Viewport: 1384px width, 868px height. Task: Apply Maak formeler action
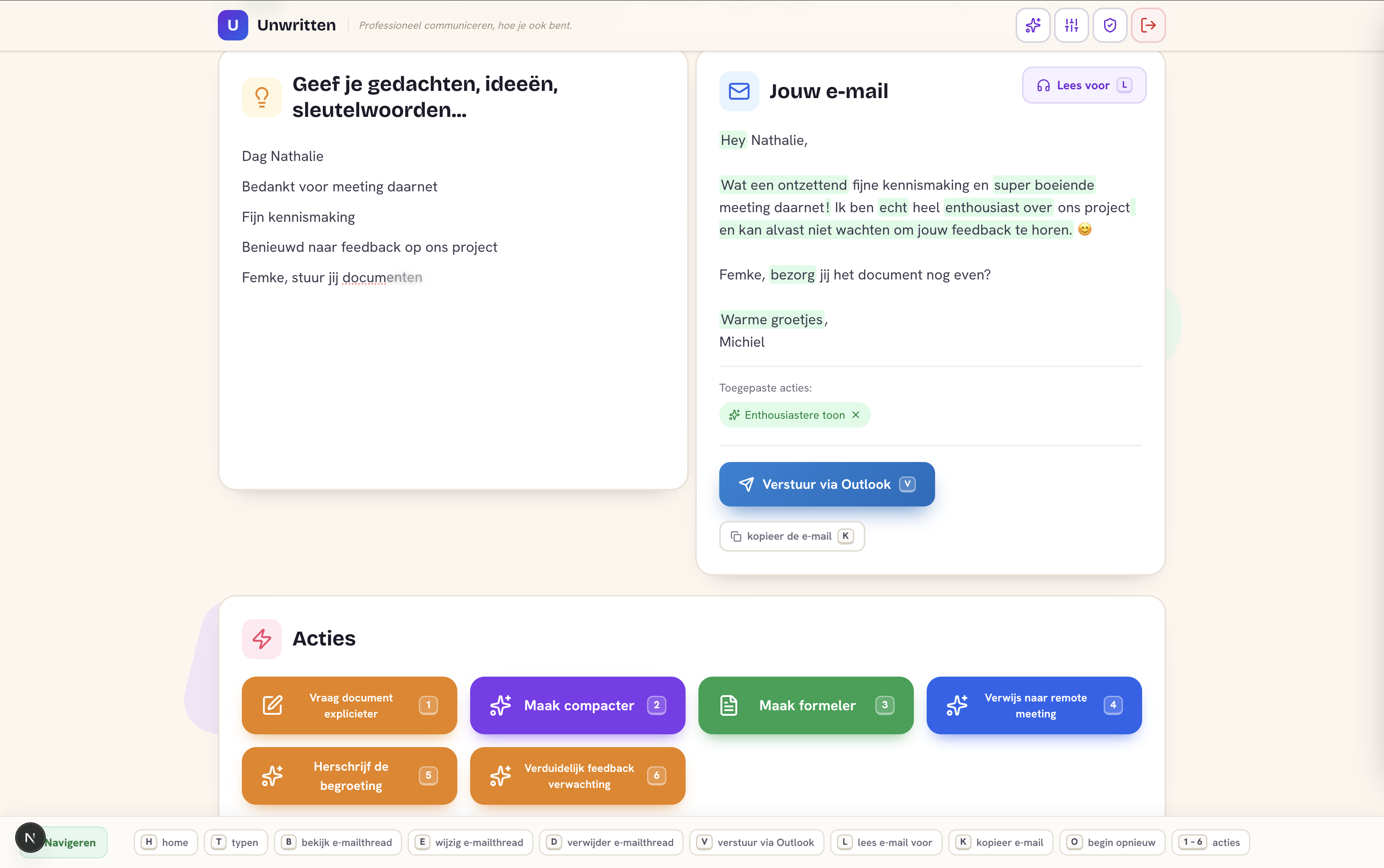tap(805, 705)
